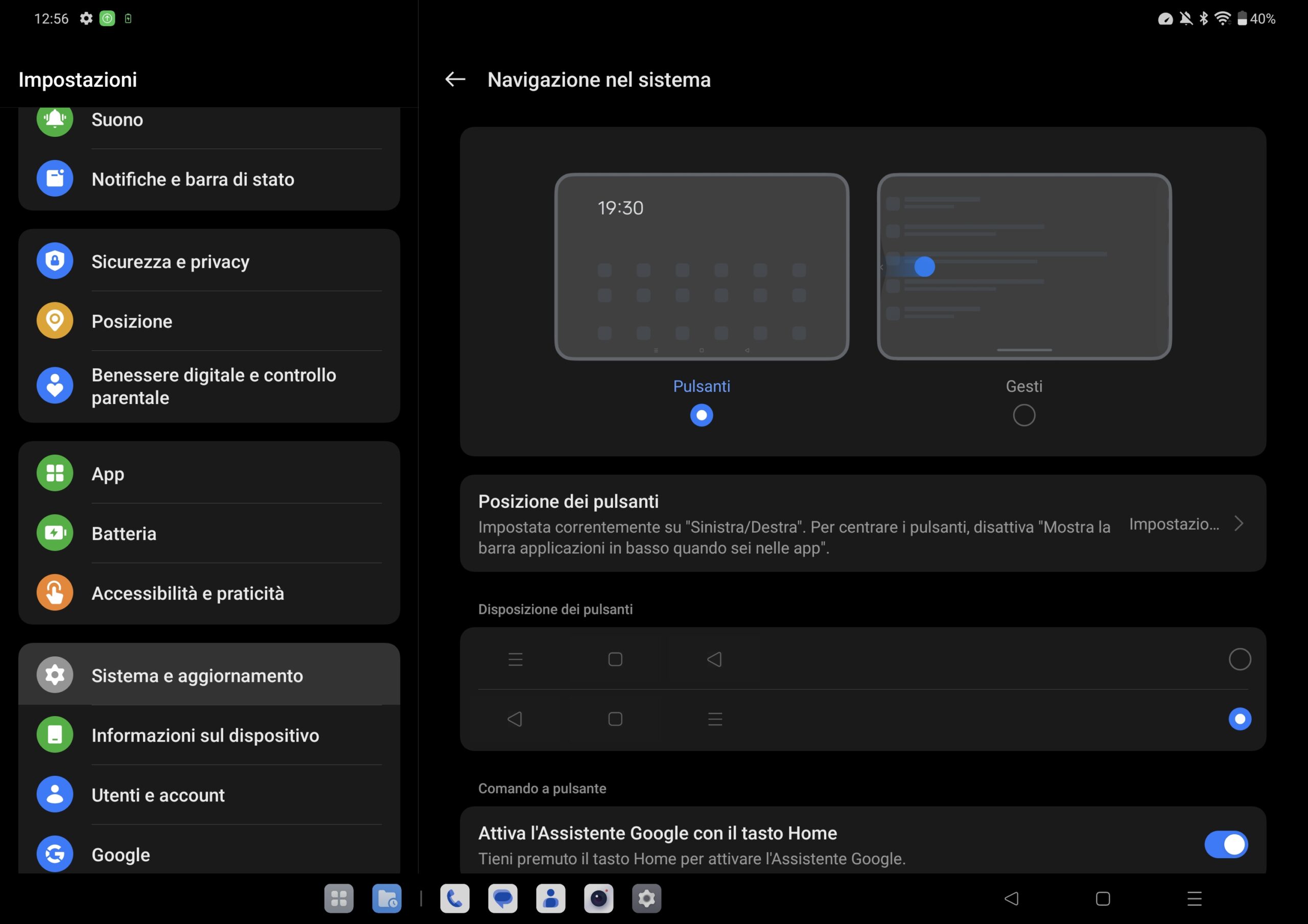Tap the Gesti preview thumbnail

click(x=1024, y=266)
